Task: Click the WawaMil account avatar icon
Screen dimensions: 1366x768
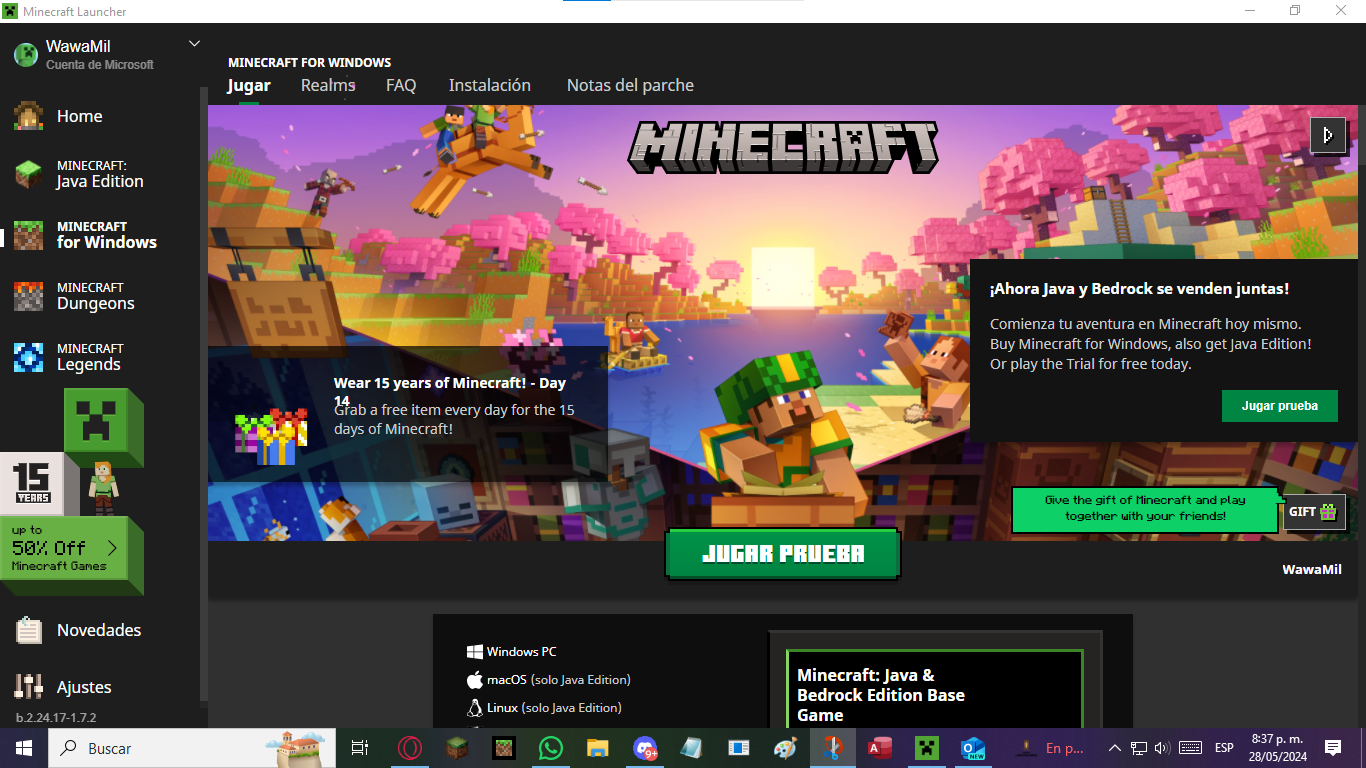Action: coord(26,55)
